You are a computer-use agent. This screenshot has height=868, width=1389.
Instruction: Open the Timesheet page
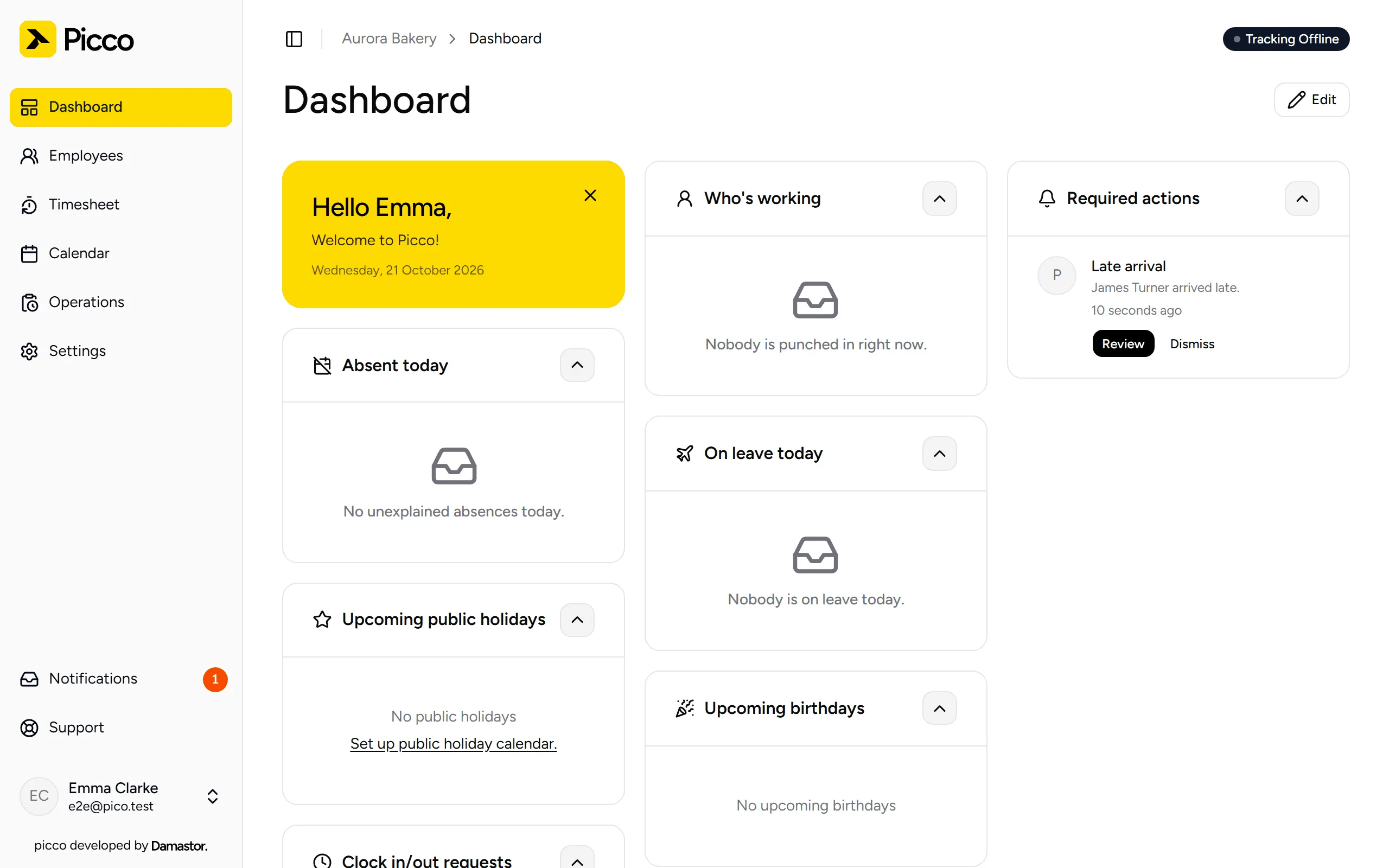coord(120,205)
